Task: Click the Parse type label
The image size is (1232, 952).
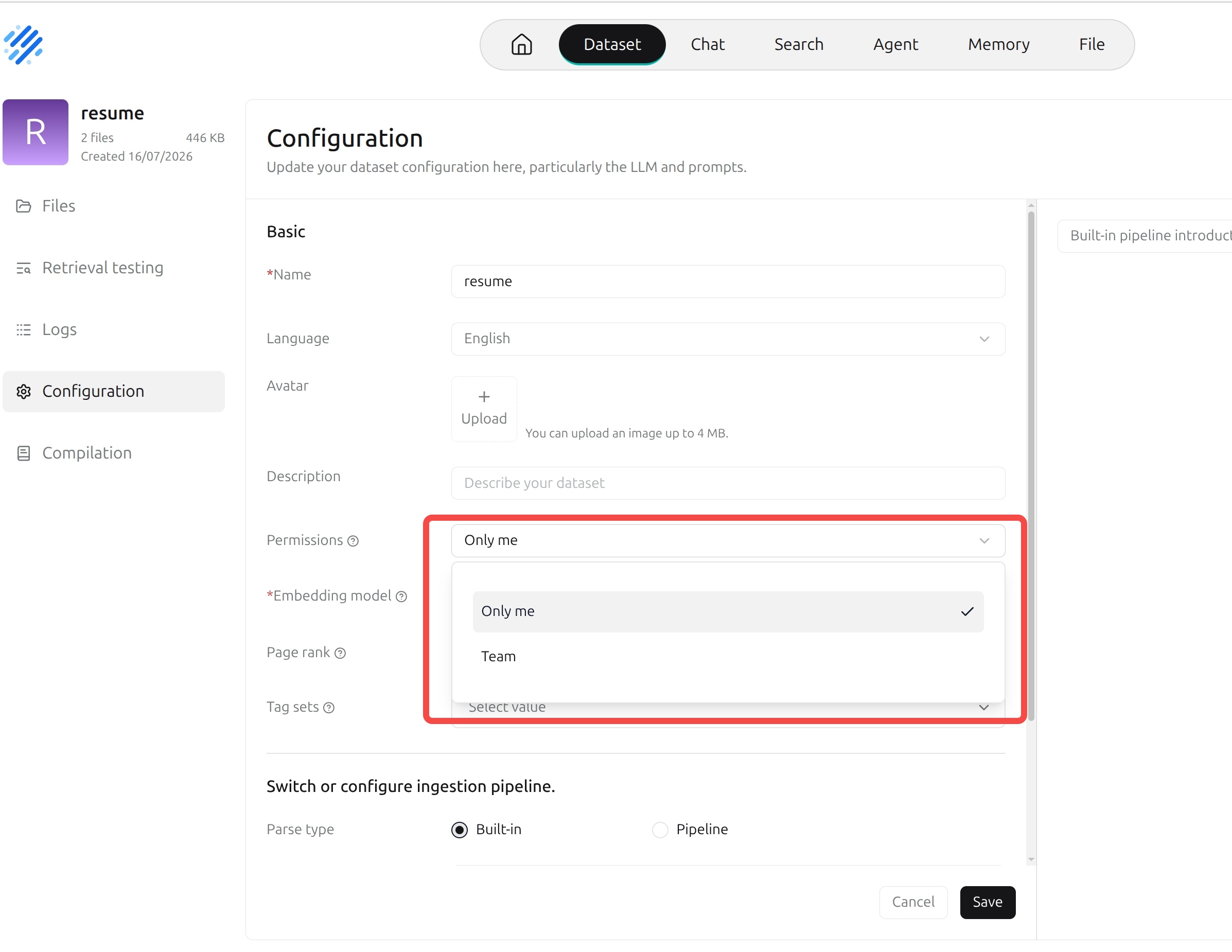Action: [x=300, y=830]
